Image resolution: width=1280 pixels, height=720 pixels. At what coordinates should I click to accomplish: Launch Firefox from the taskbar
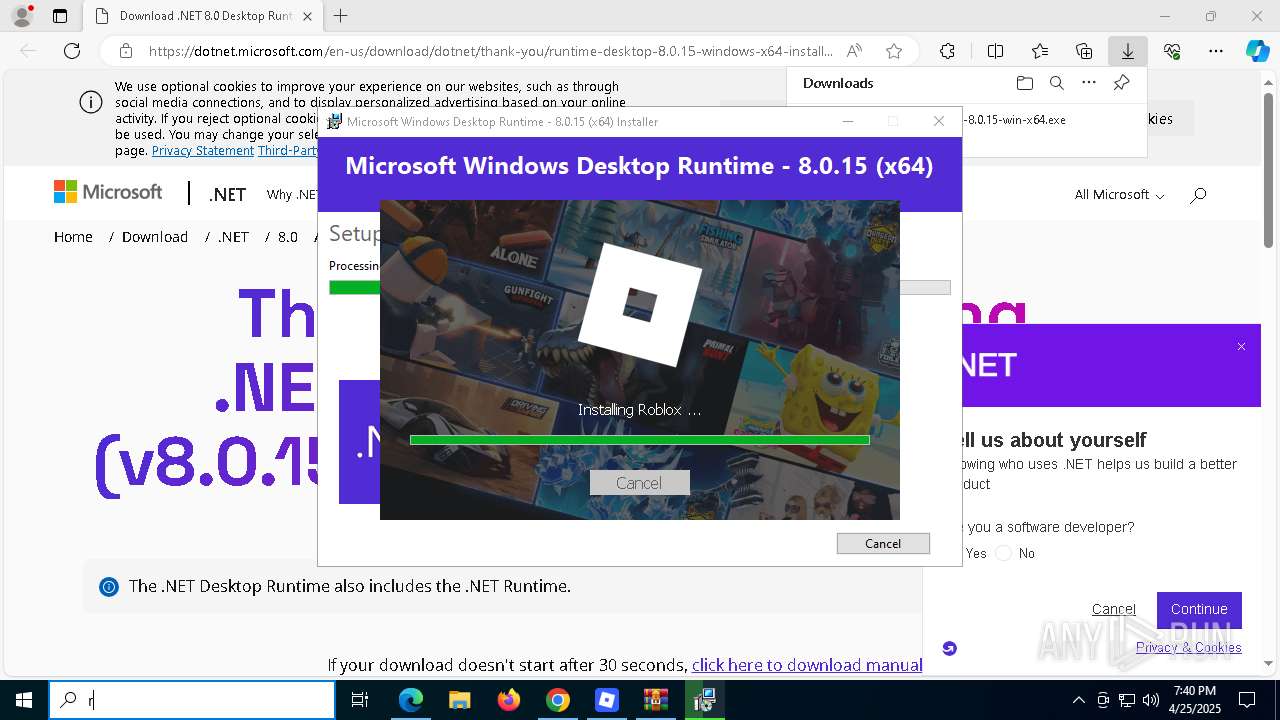[508, 700]
